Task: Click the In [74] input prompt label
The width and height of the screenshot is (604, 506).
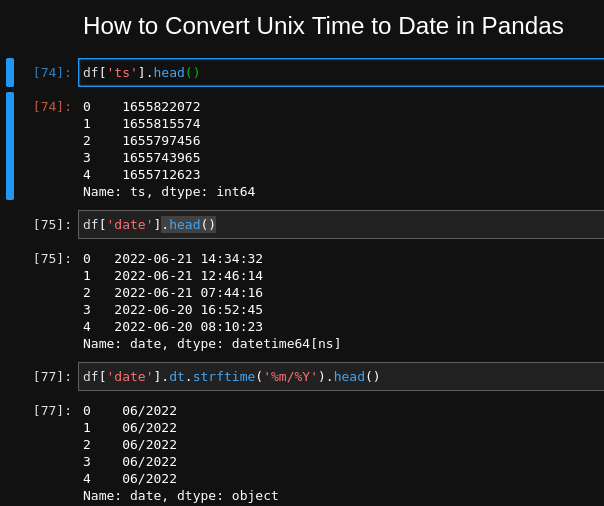Action: tap(52, 72)
